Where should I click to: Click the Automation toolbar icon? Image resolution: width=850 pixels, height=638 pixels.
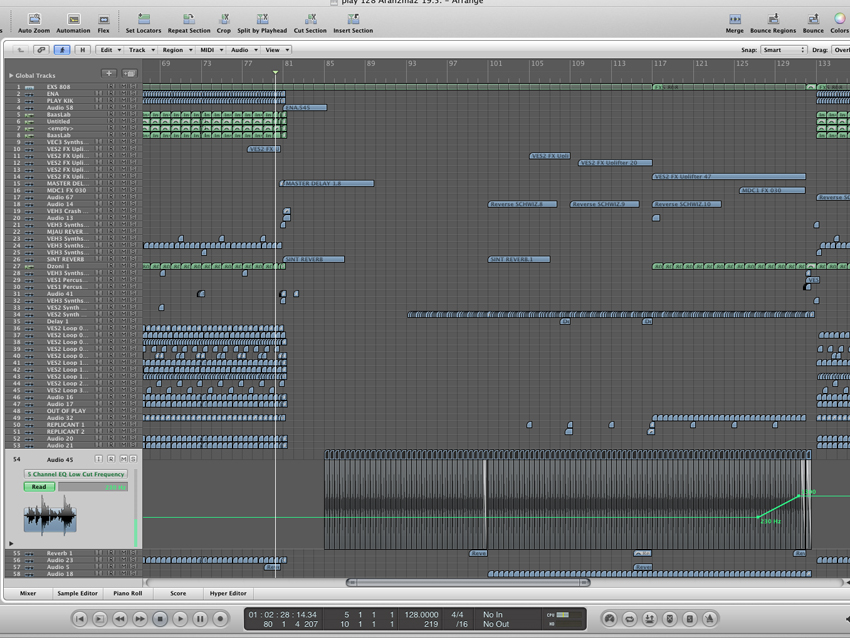click(73, 19)
